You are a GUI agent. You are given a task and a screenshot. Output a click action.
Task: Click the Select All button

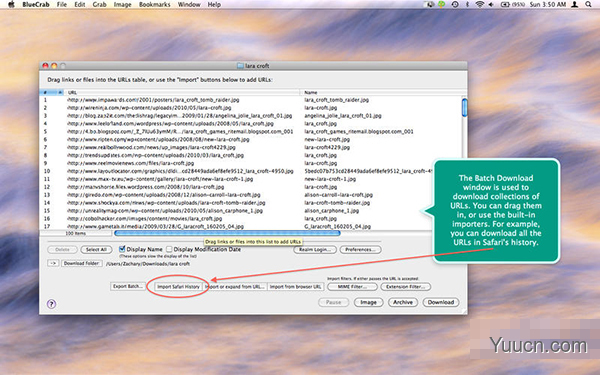tap(96, 249)
